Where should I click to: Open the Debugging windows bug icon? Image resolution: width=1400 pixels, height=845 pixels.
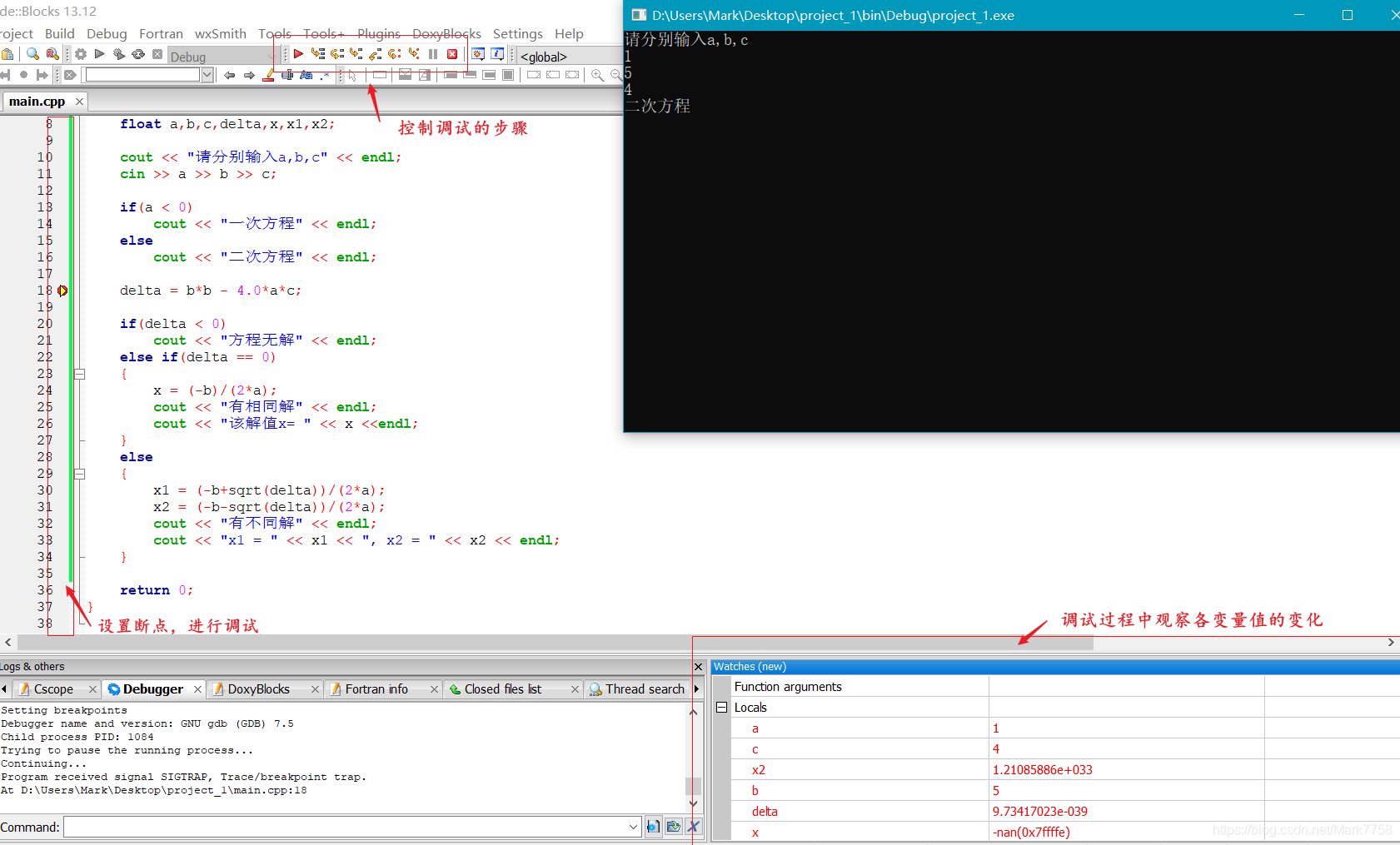[478, 53]
